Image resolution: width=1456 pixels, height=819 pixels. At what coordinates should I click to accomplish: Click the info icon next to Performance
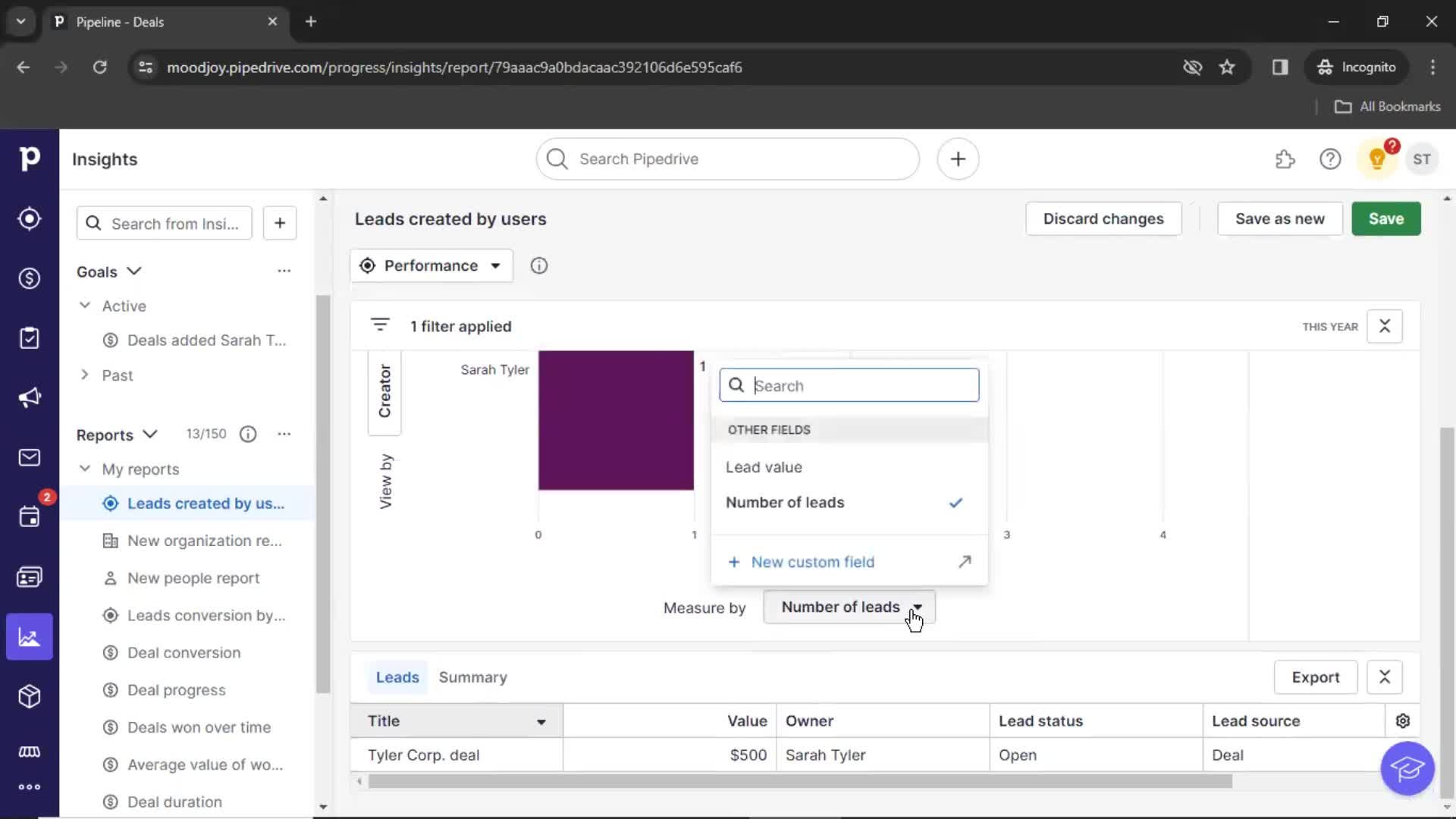point(539,264)
